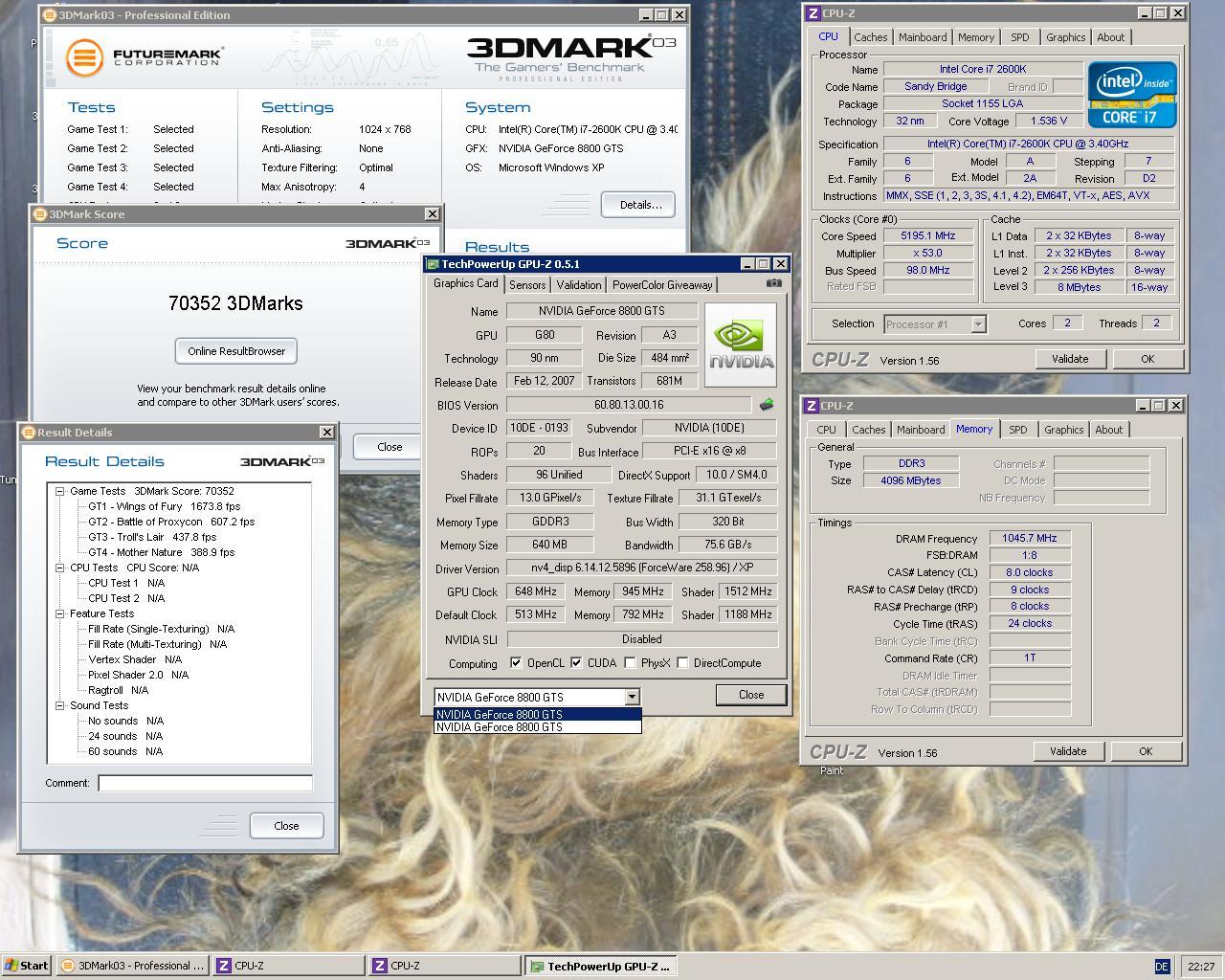The height and width of the screenshot is (980, 1225).
Task: Select the GT4 - Mother Nature result
Action: 161,552
